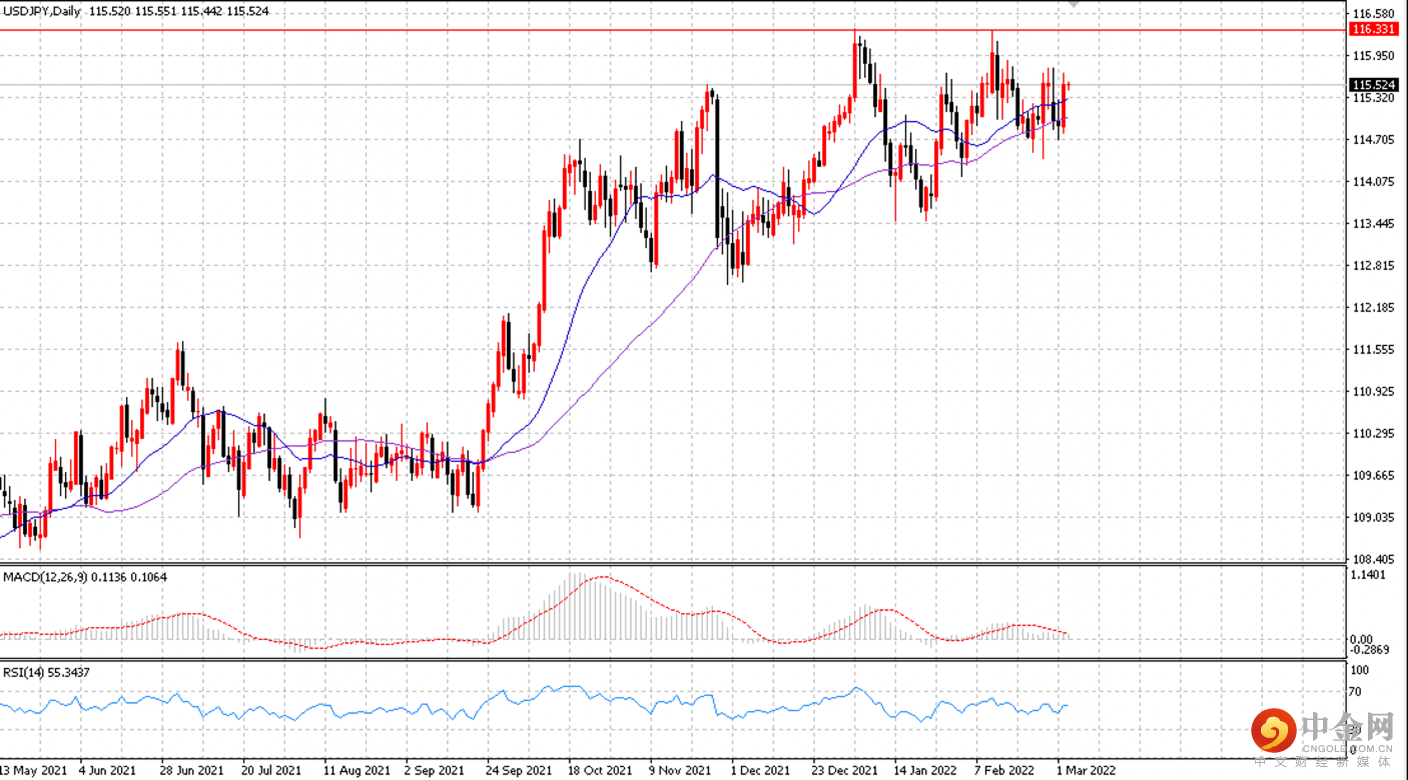This screenshot has height=780, width=1408.
Task: Click the 108.405 price axis label
Action: coord(1372,559)
